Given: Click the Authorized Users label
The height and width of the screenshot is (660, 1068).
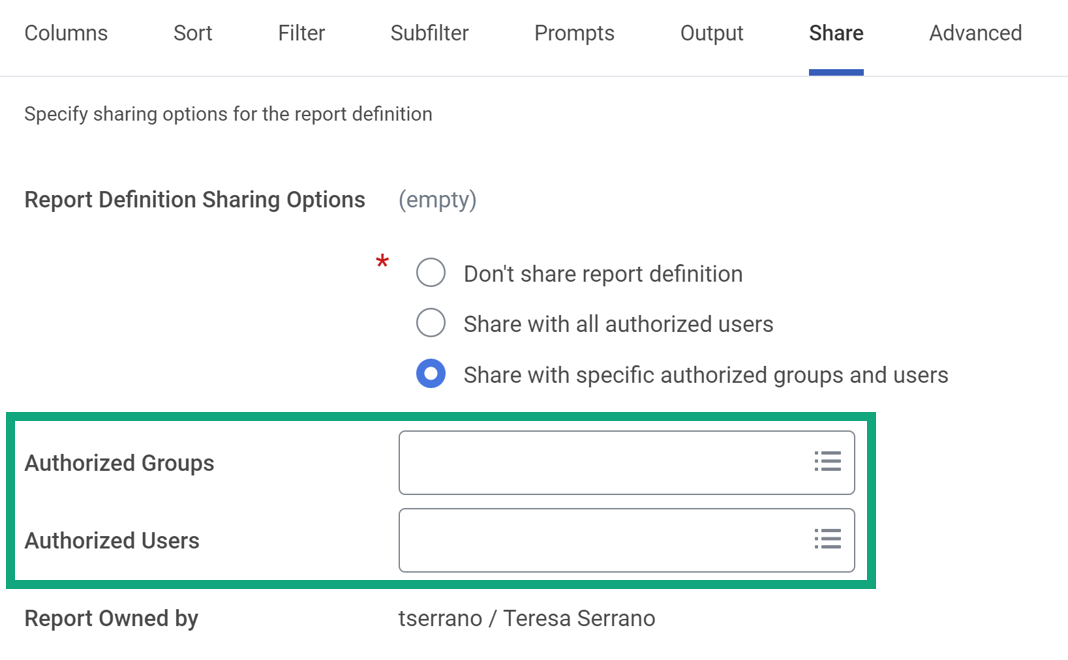Looking at the screenshot, I should [112, 541].
